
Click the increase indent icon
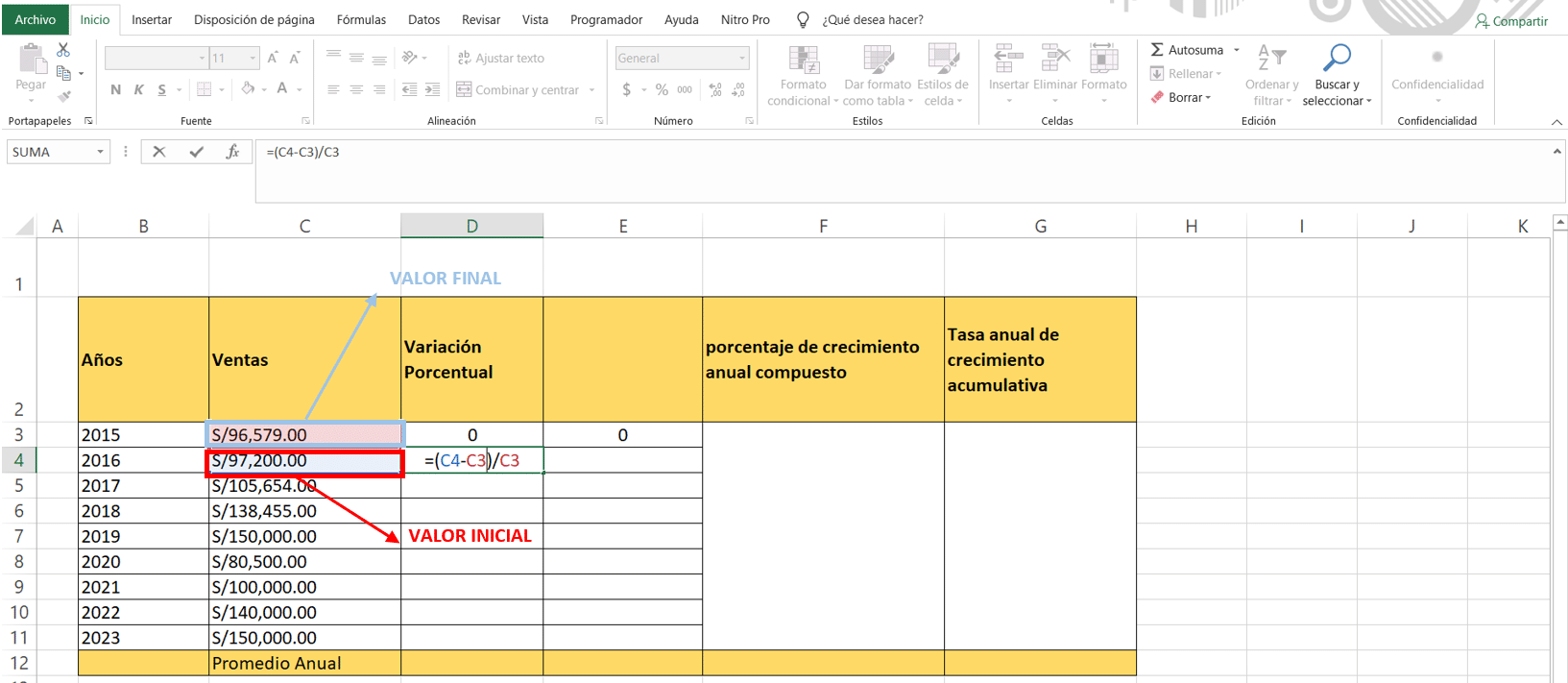pos(432,89)
